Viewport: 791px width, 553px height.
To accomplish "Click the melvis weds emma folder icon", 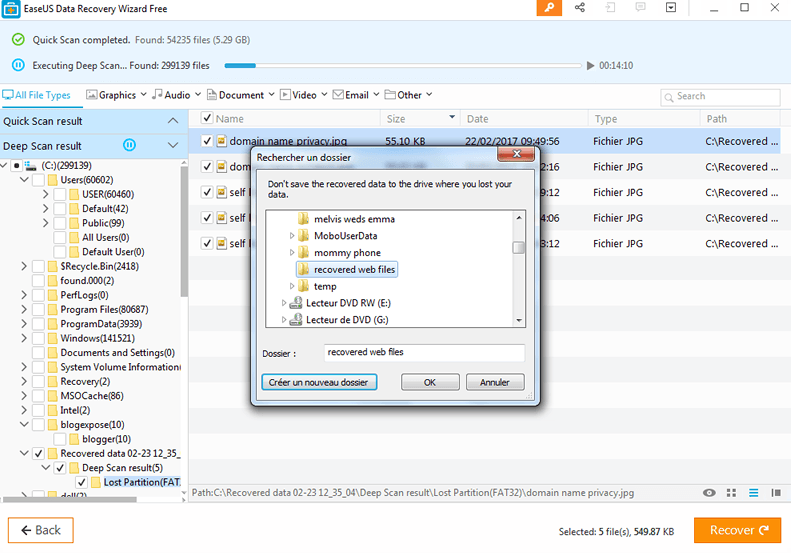I will (x=303, y=218).
